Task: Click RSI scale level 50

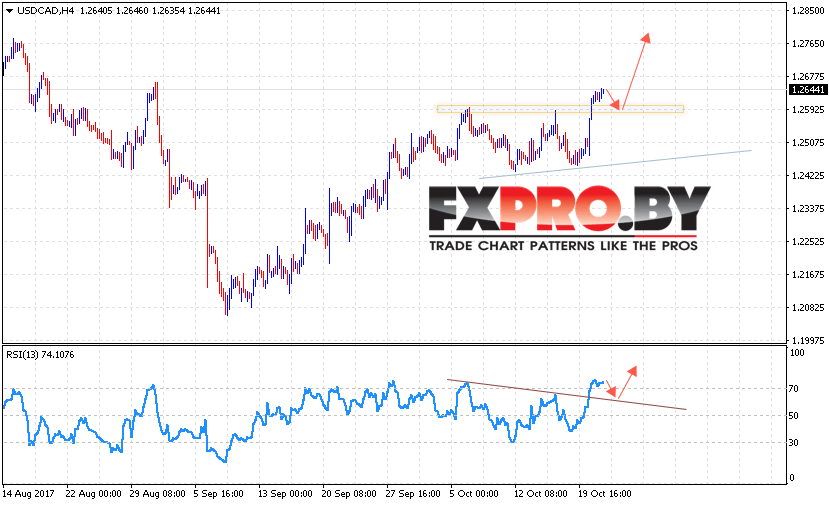Action: tap(794, 416)
